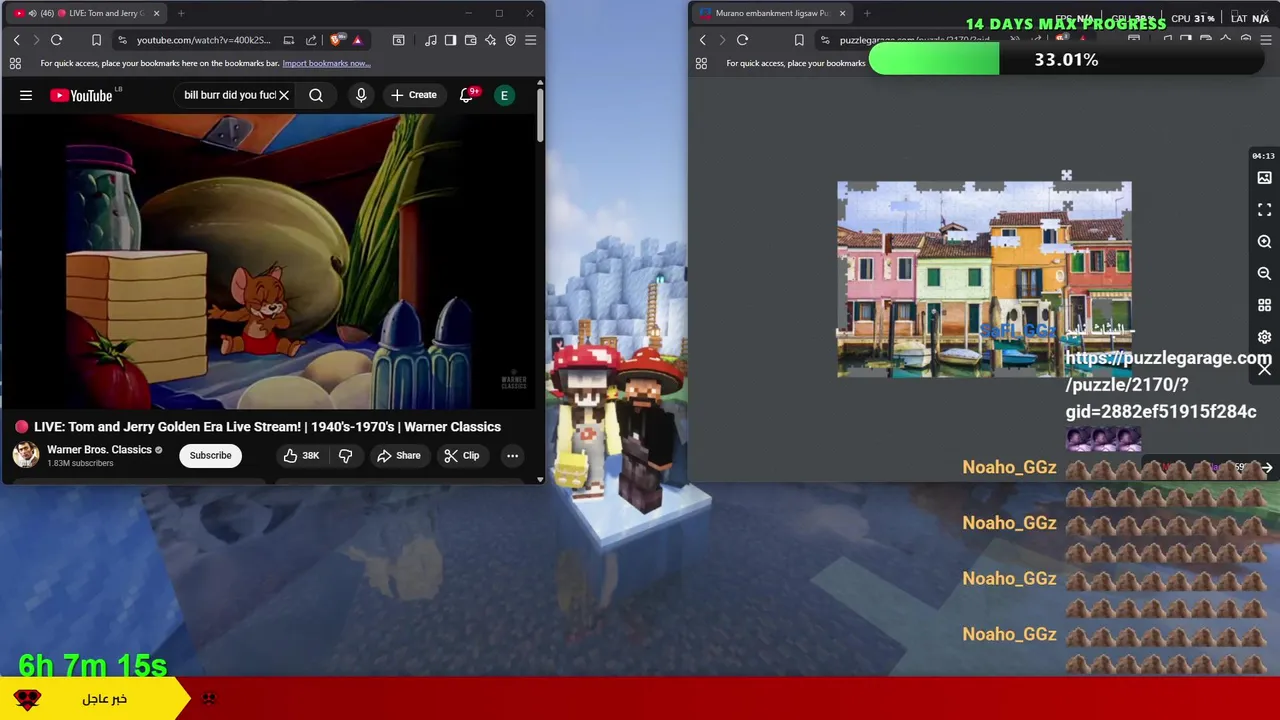Share the Tom and Jerry live stream
The height and width of the screenshot is (720, 1280).
point(399,455)
